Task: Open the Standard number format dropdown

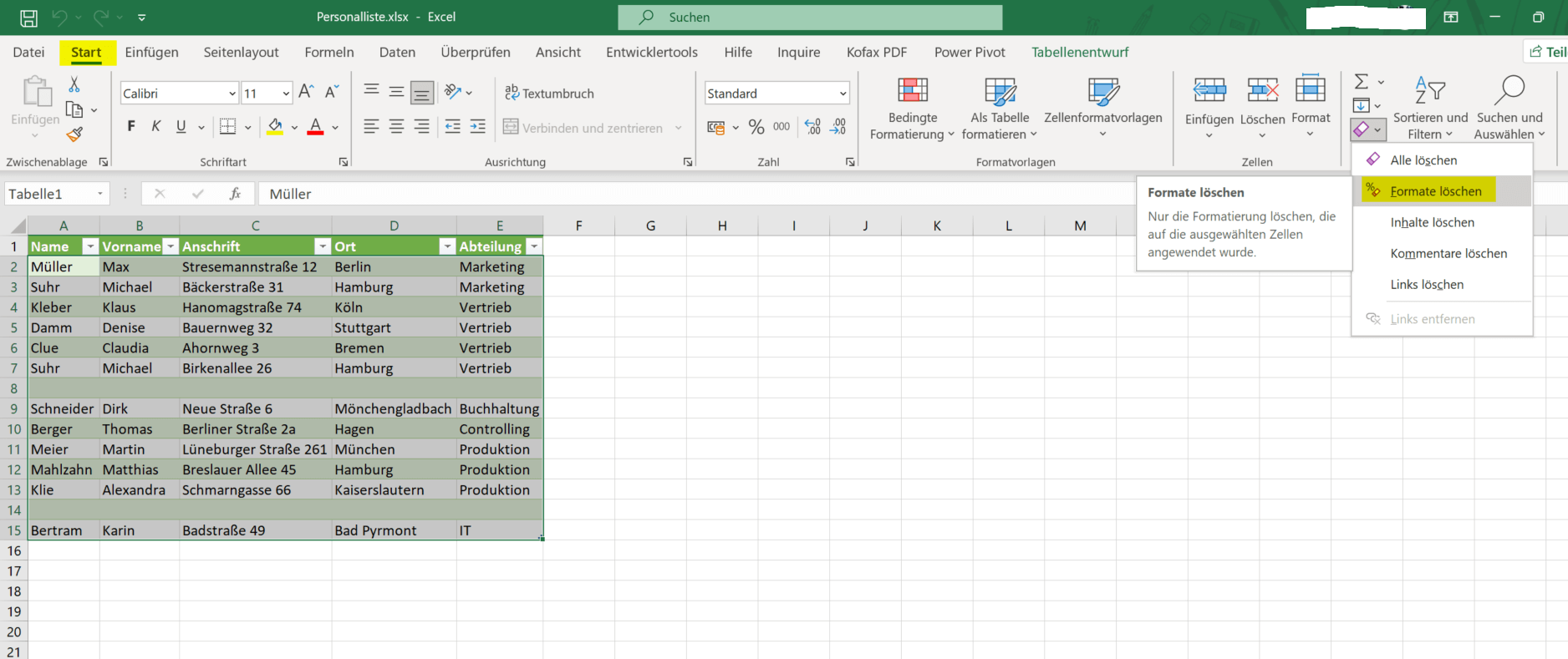Action: pos(843,94)
